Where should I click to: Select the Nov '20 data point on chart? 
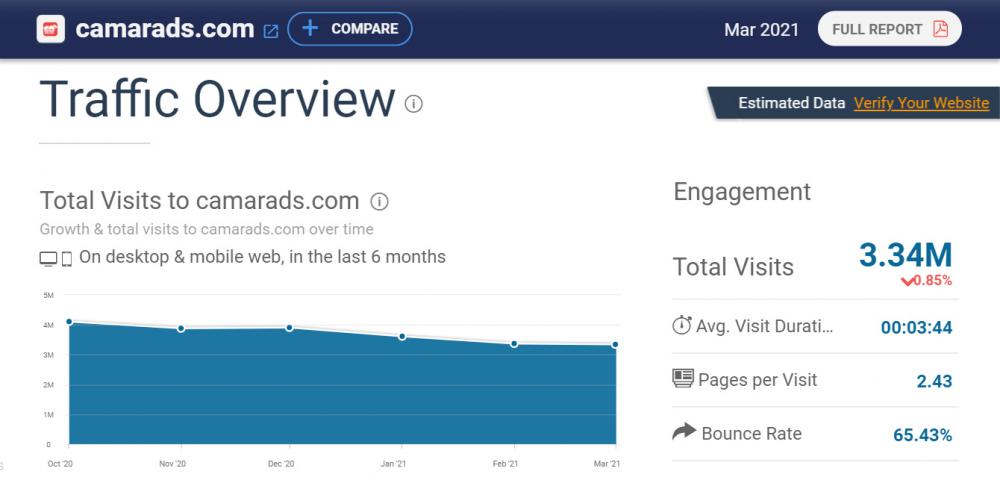tap(181, 328)
